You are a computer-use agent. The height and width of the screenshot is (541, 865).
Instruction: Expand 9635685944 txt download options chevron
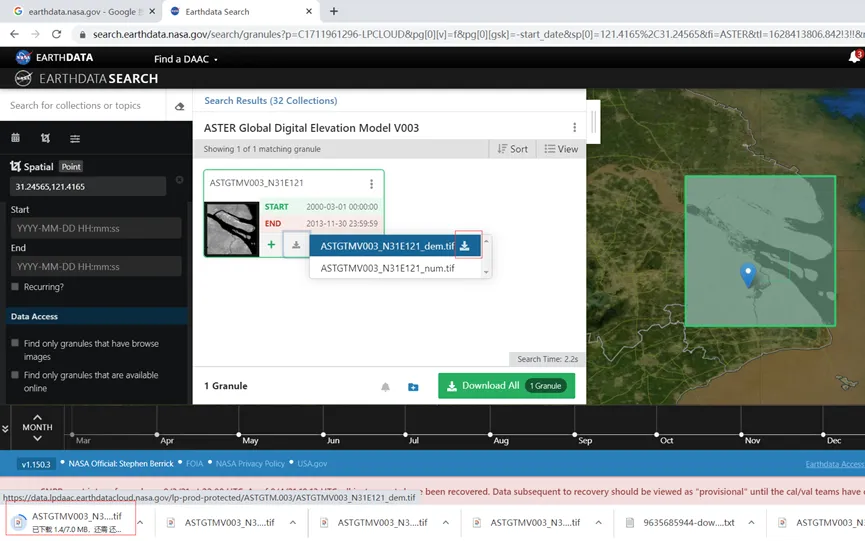(751, 522)
